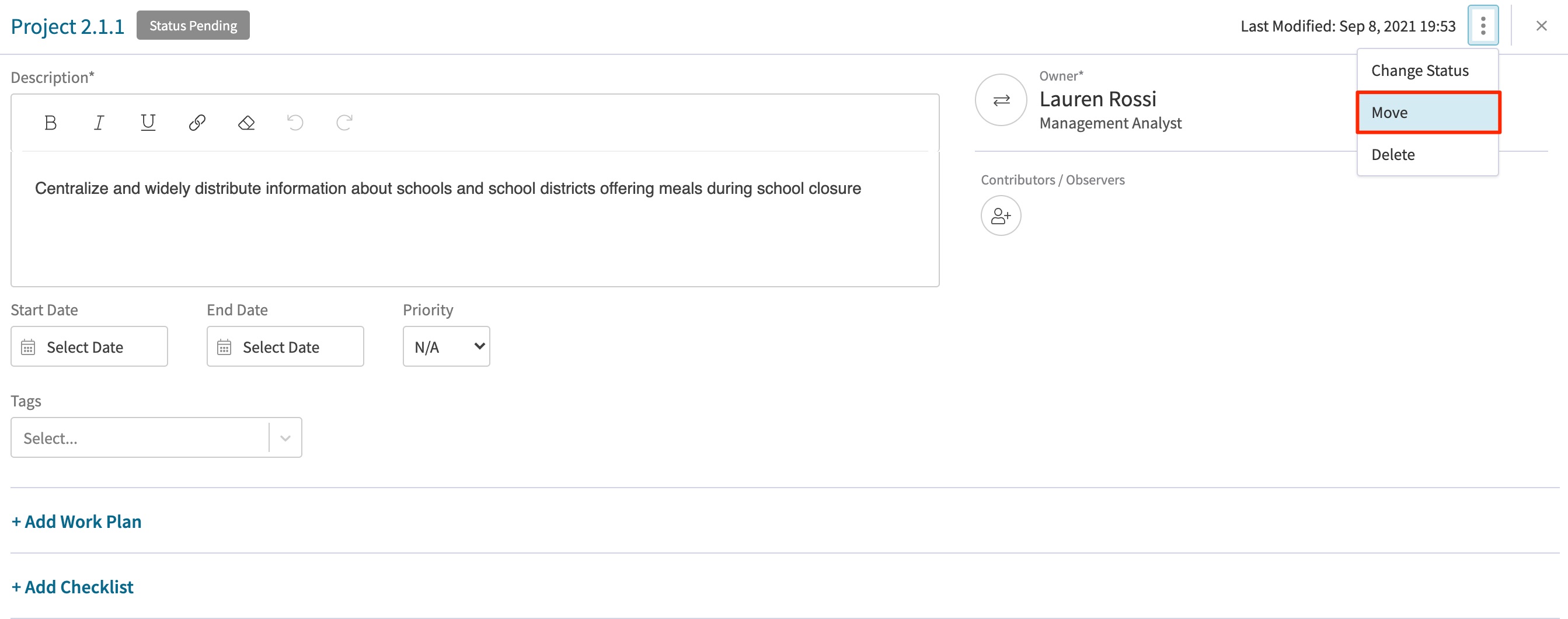
Task: Open the three-dot more options menu
Action: (x=1483, y=26)
